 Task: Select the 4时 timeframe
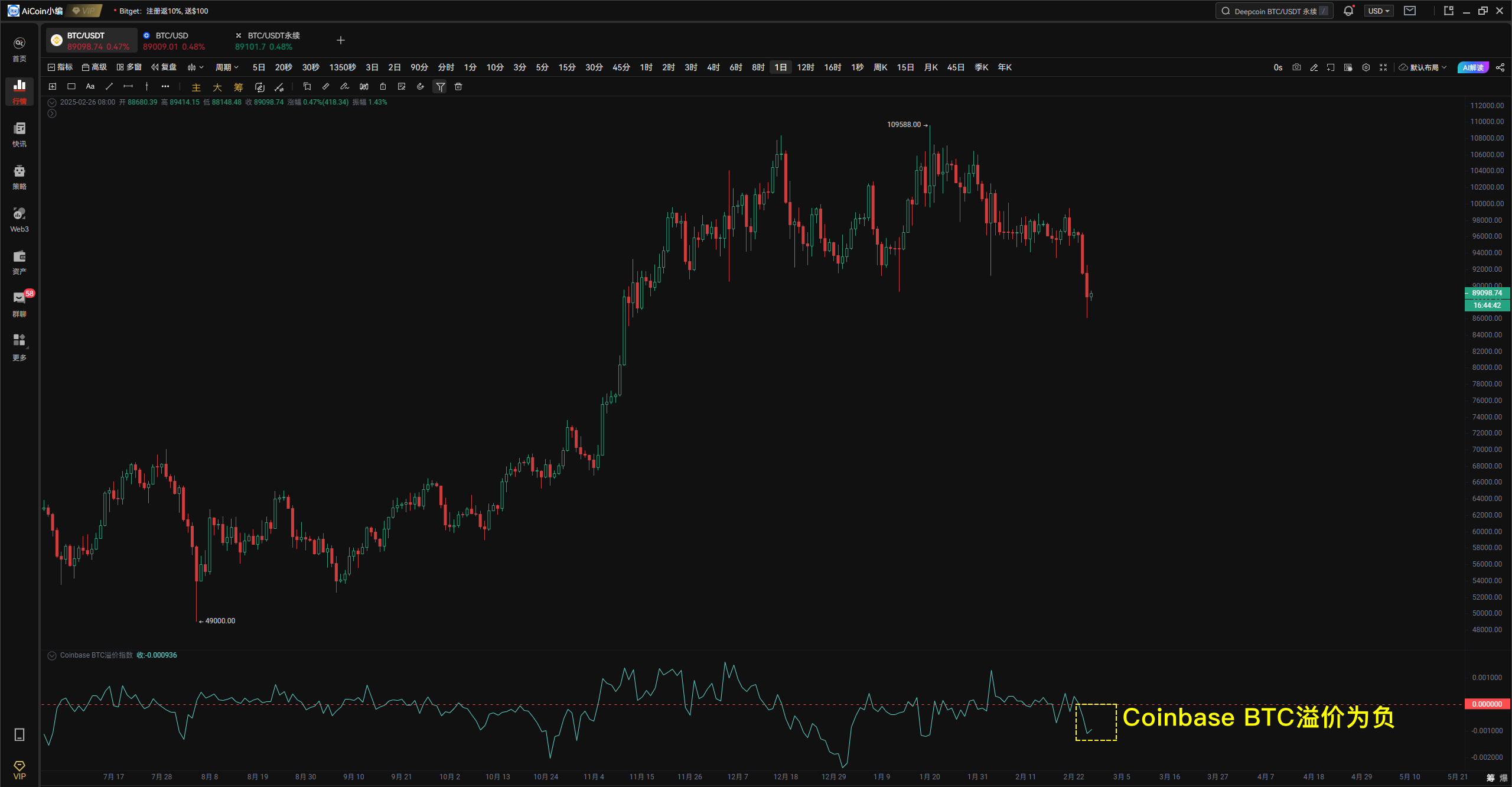713,67
